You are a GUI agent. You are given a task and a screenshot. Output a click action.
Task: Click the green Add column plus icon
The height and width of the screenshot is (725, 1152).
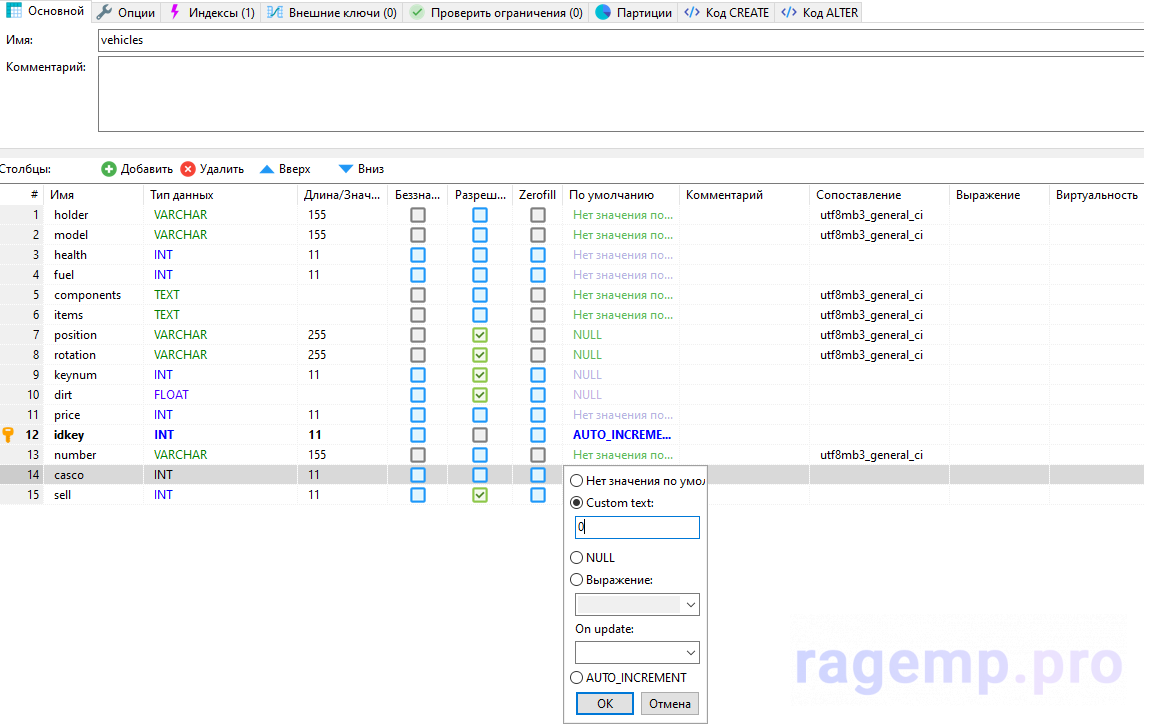109,169
